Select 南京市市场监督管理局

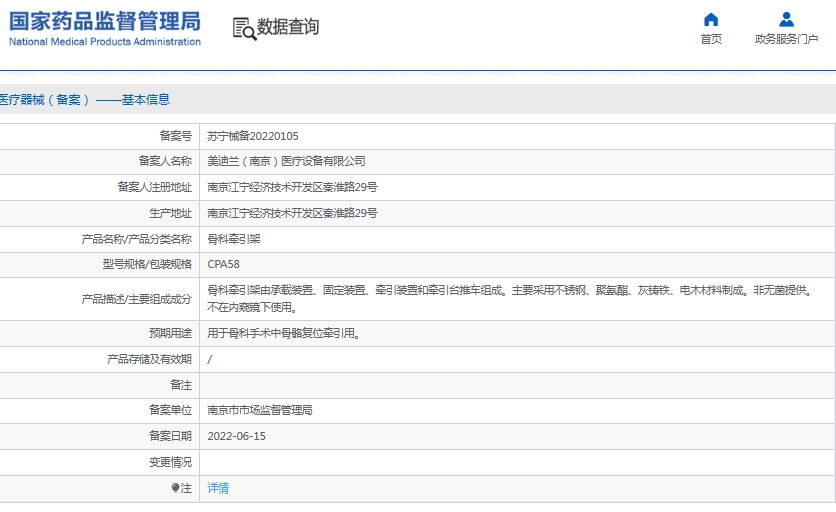tap(260, 410)
